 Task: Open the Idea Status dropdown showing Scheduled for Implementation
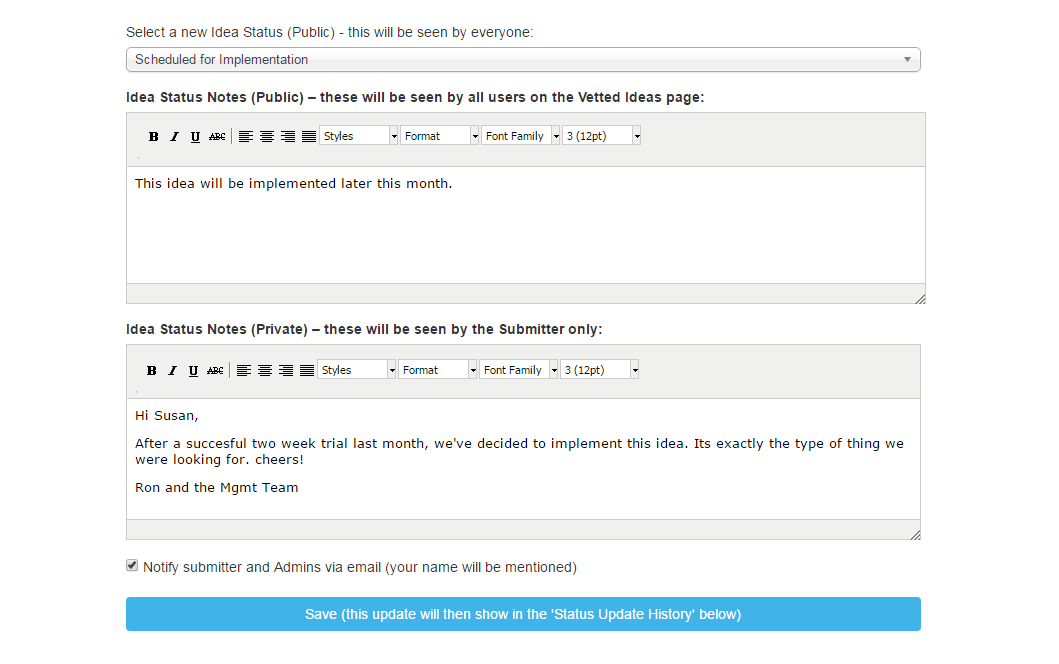click(522, 59)
